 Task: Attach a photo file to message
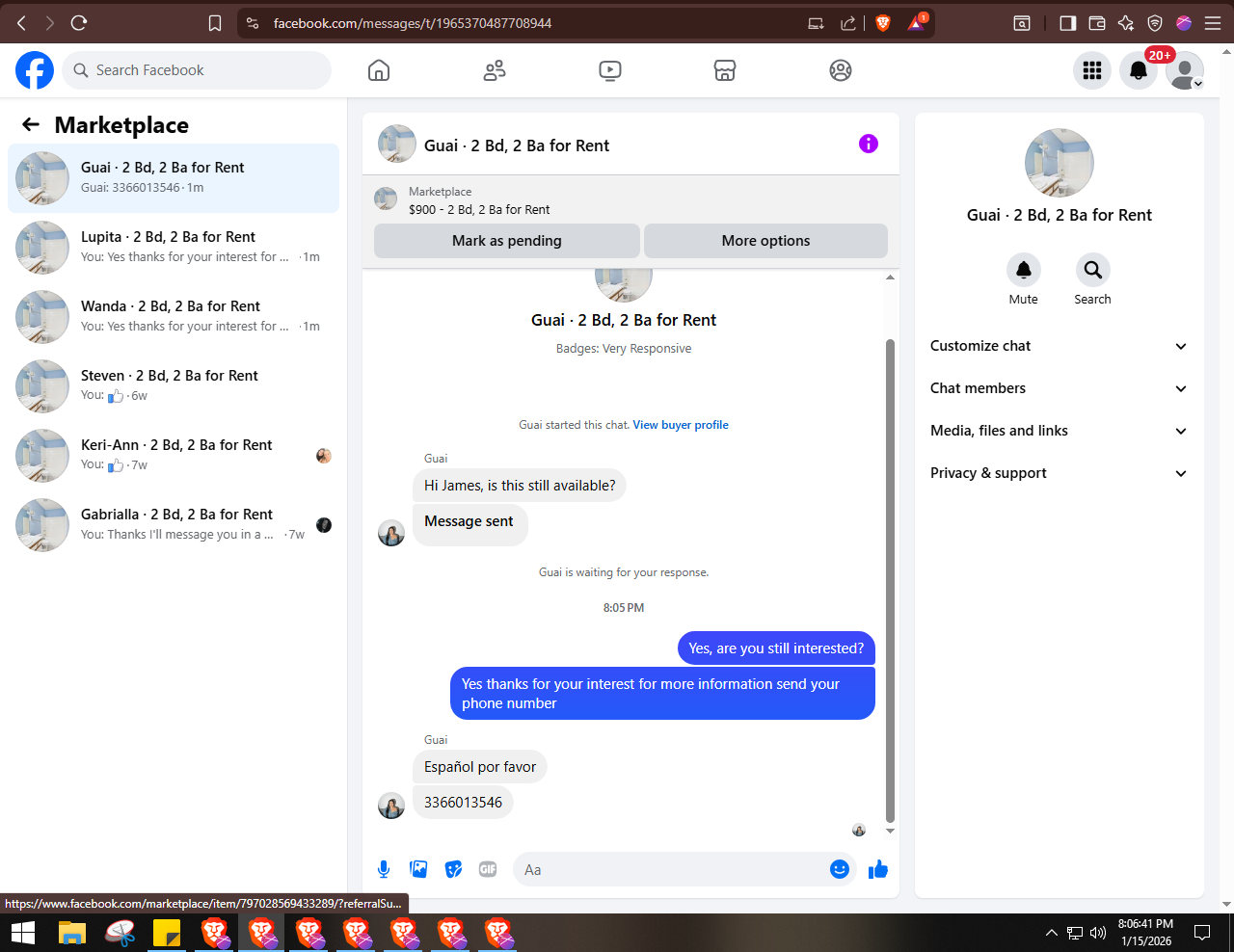(x=418, y=869)
